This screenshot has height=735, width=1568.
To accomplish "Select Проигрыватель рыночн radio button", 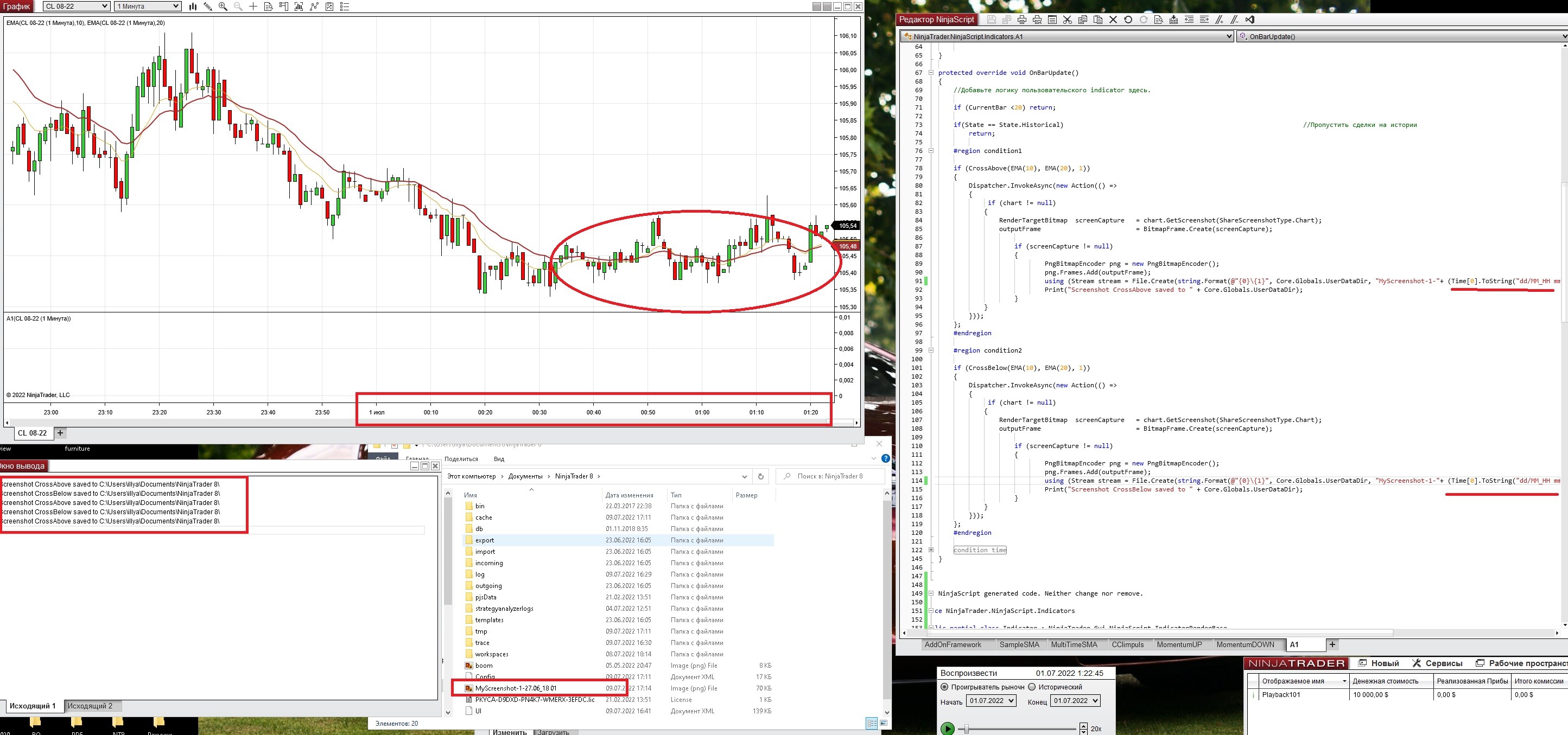I will point(945,687).
